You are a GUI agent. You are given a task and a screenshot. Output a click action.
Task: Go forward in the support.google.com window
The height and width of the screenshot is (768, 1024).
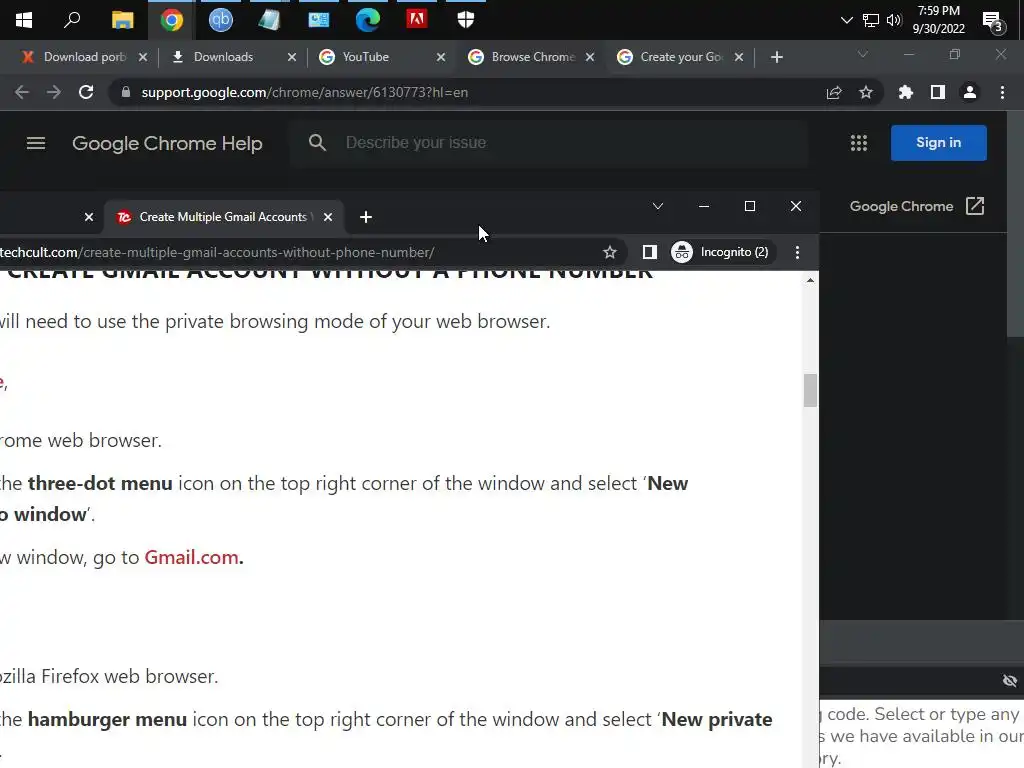coord(54,92)
